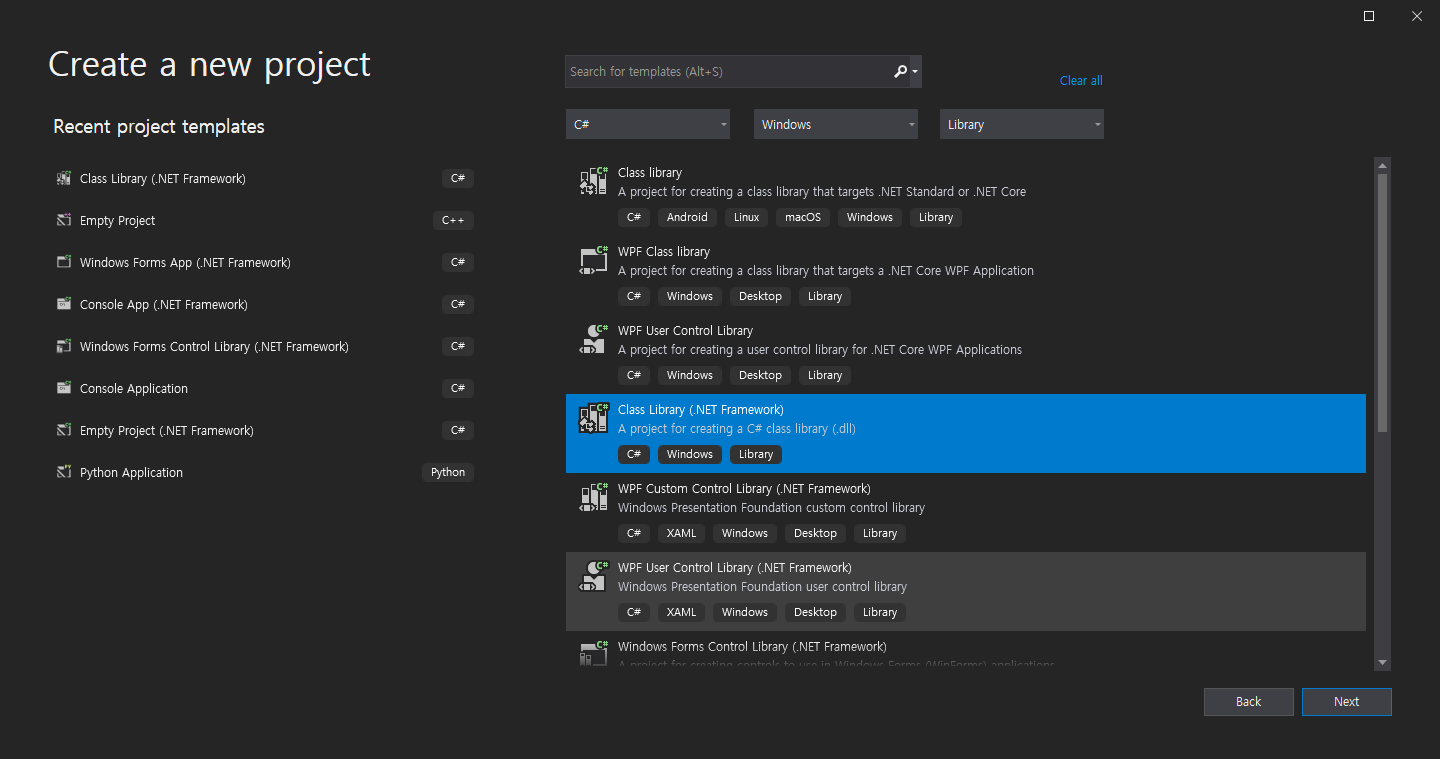This screenshot has width=1440, height=759.
Task: Click the Desktop tag under WPF Class library
Action: pos(760,296)
